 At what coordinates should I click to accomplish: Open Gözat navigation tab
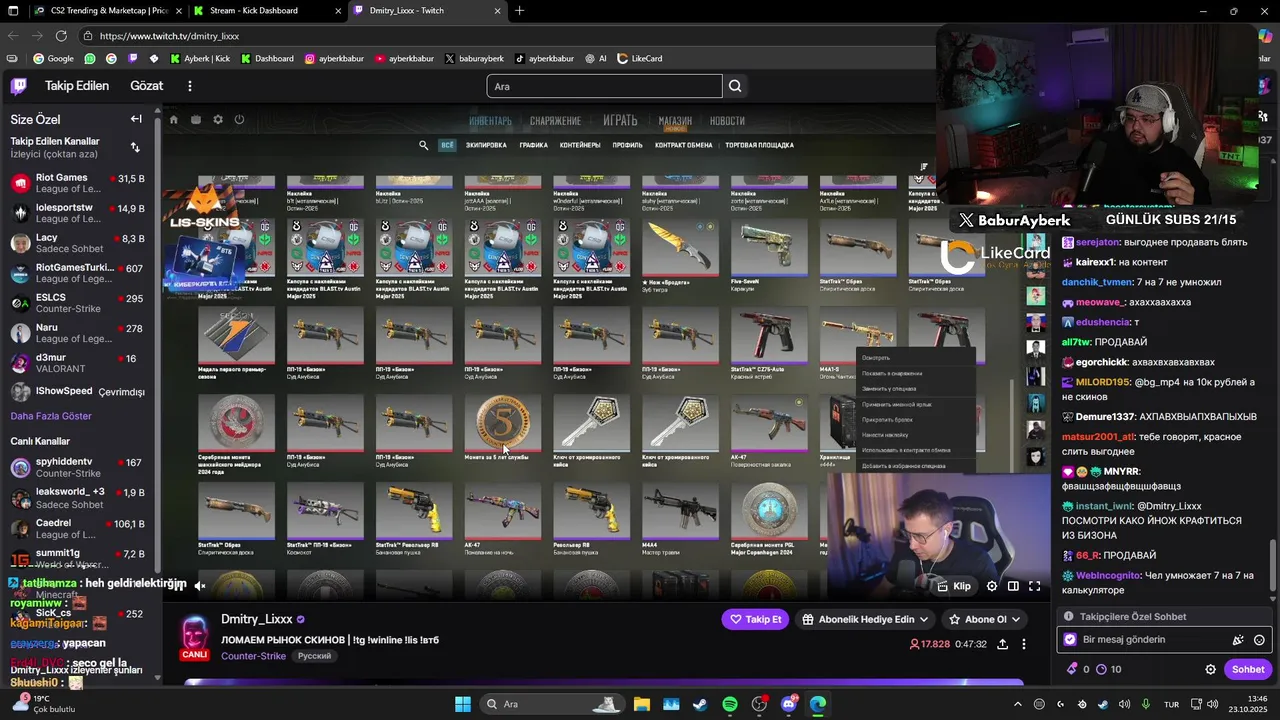click(146, 86)
